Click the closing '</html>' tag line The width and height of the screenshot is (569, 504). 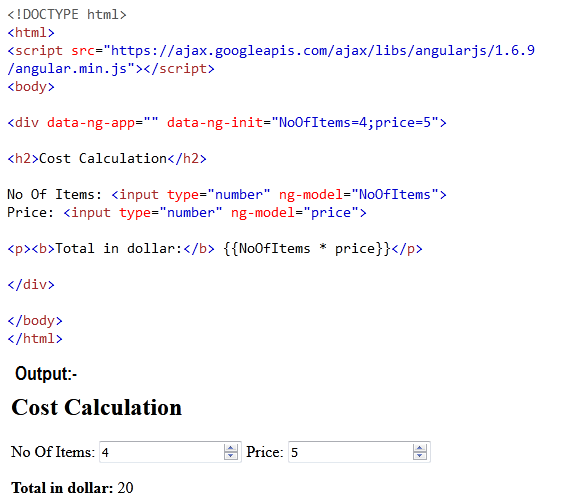(x=35, y=339)
